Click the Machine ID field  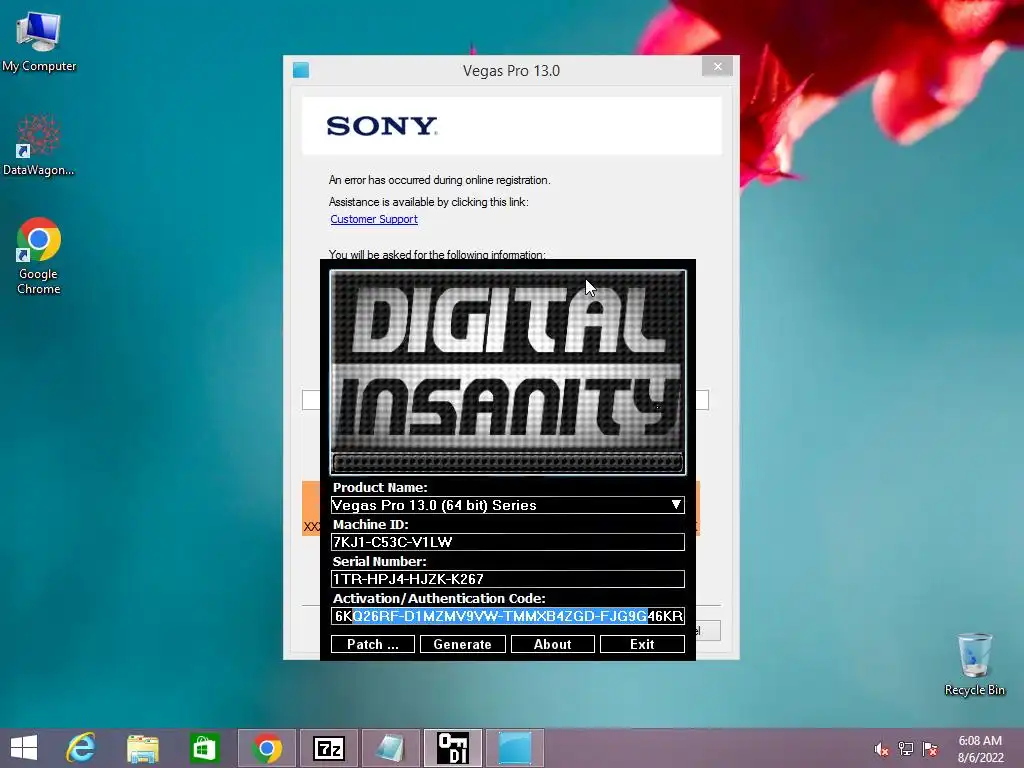pyautogui.click(x=507, y=542)
